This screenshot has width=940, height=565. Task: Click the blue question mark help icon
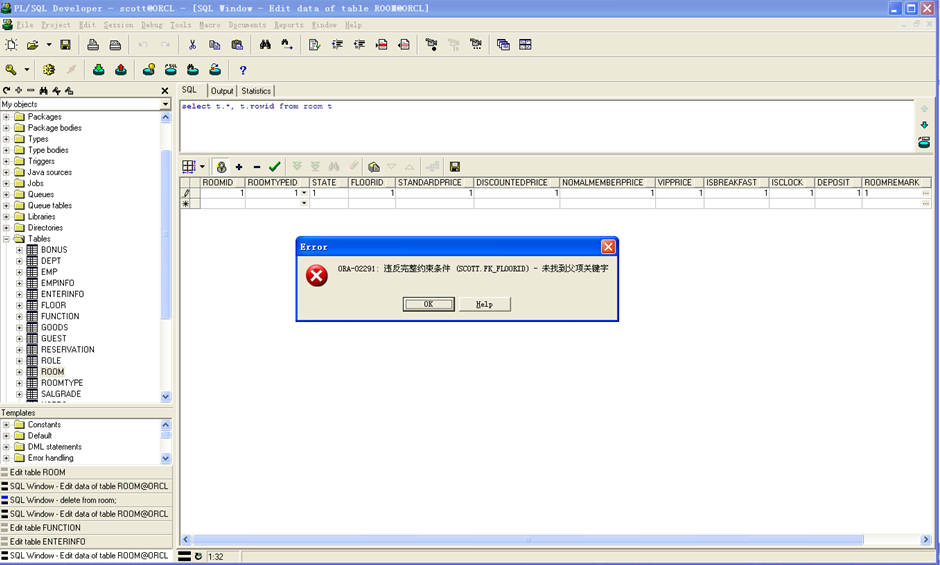(242, 70)
